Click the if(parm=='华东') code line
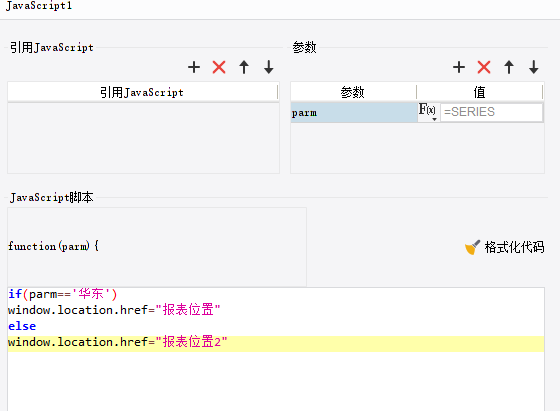Screen dimensions: 560x411 (x=62, y=294)
